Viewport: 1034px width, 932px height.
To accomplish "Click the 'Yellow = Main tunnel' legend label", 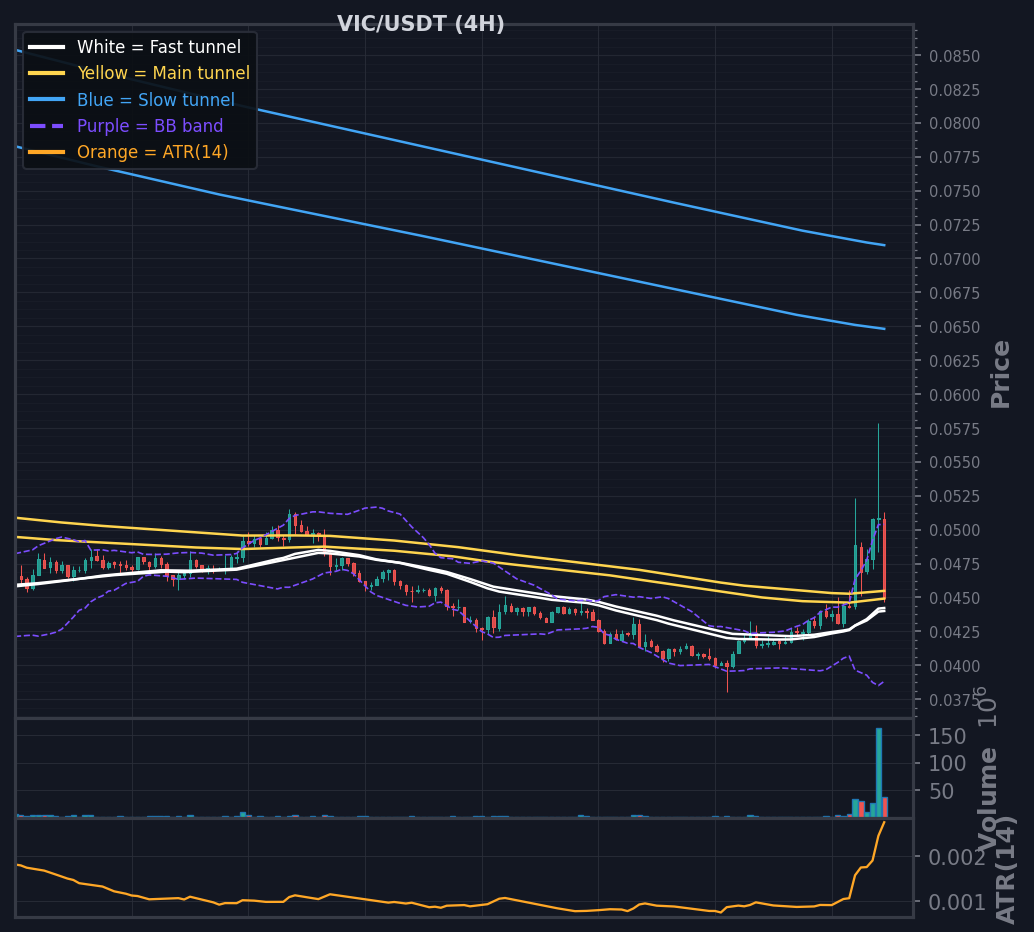I will tap(164, 73).
